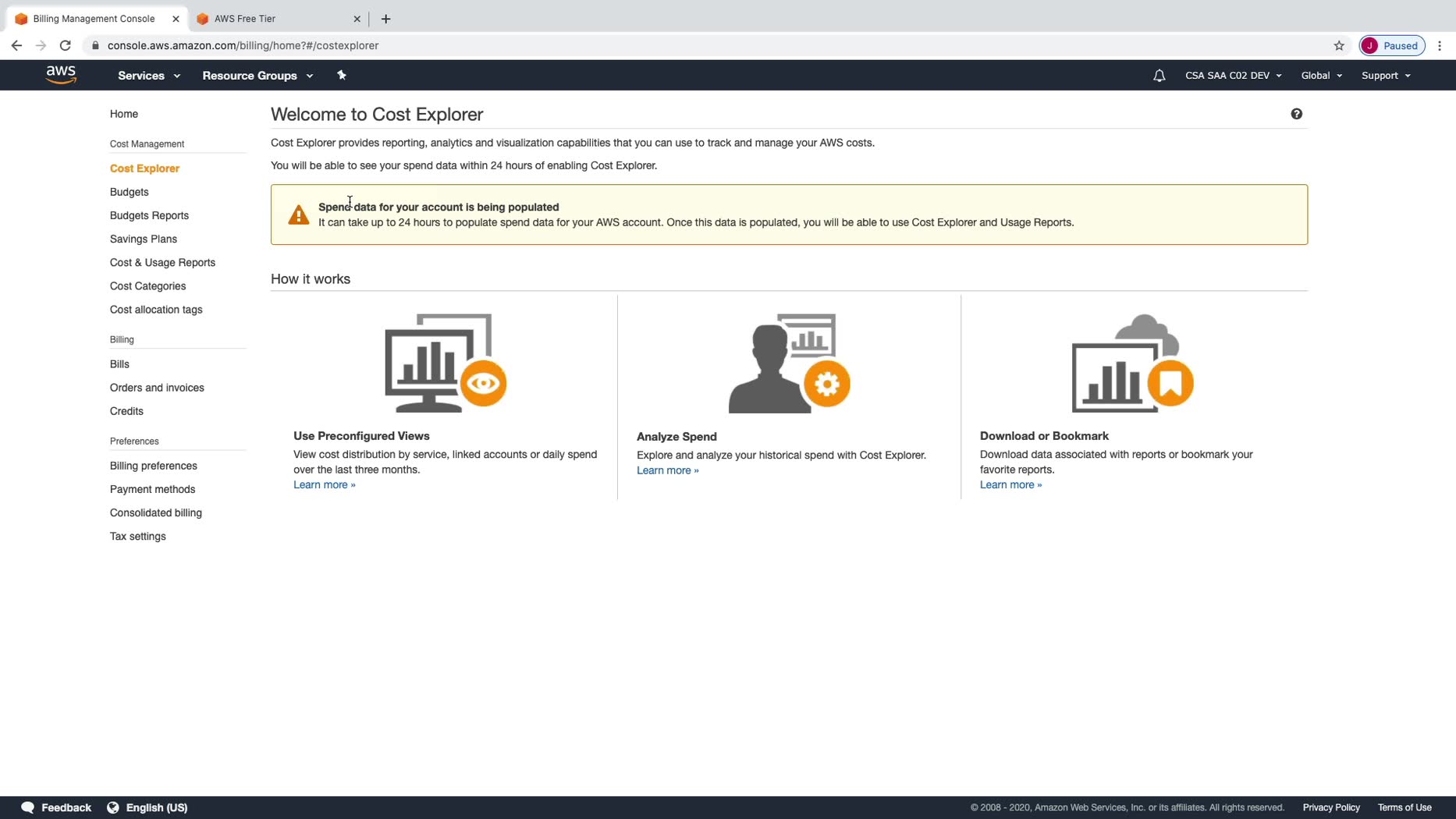Open the Support dropdown menu
The width and height of the screenshot is (1456, 819).
point(1386,76)
